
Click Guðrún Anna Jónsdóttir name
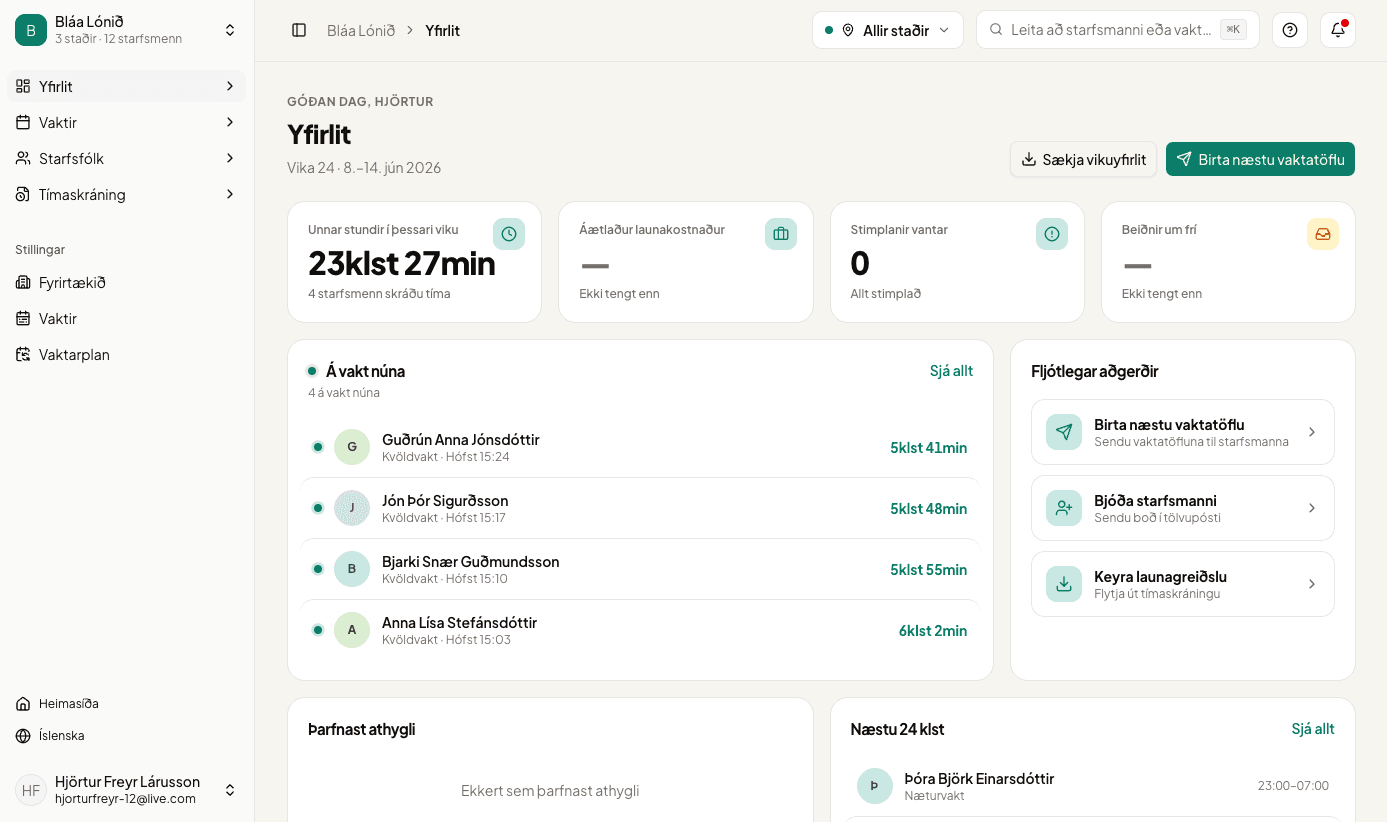click(x=461, y=439)
